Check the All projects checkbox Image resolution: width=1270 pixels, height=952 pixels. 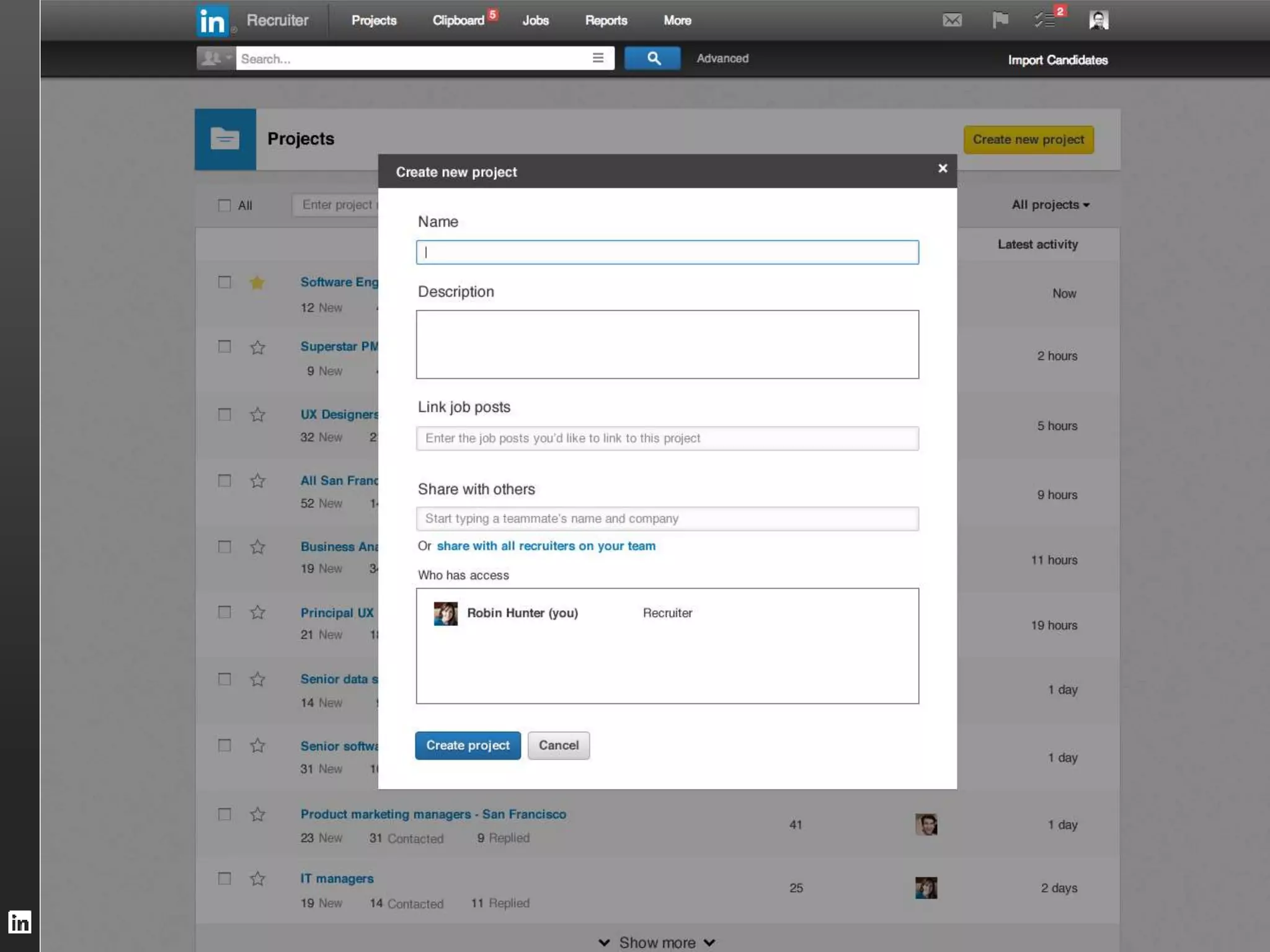[224, 205]
